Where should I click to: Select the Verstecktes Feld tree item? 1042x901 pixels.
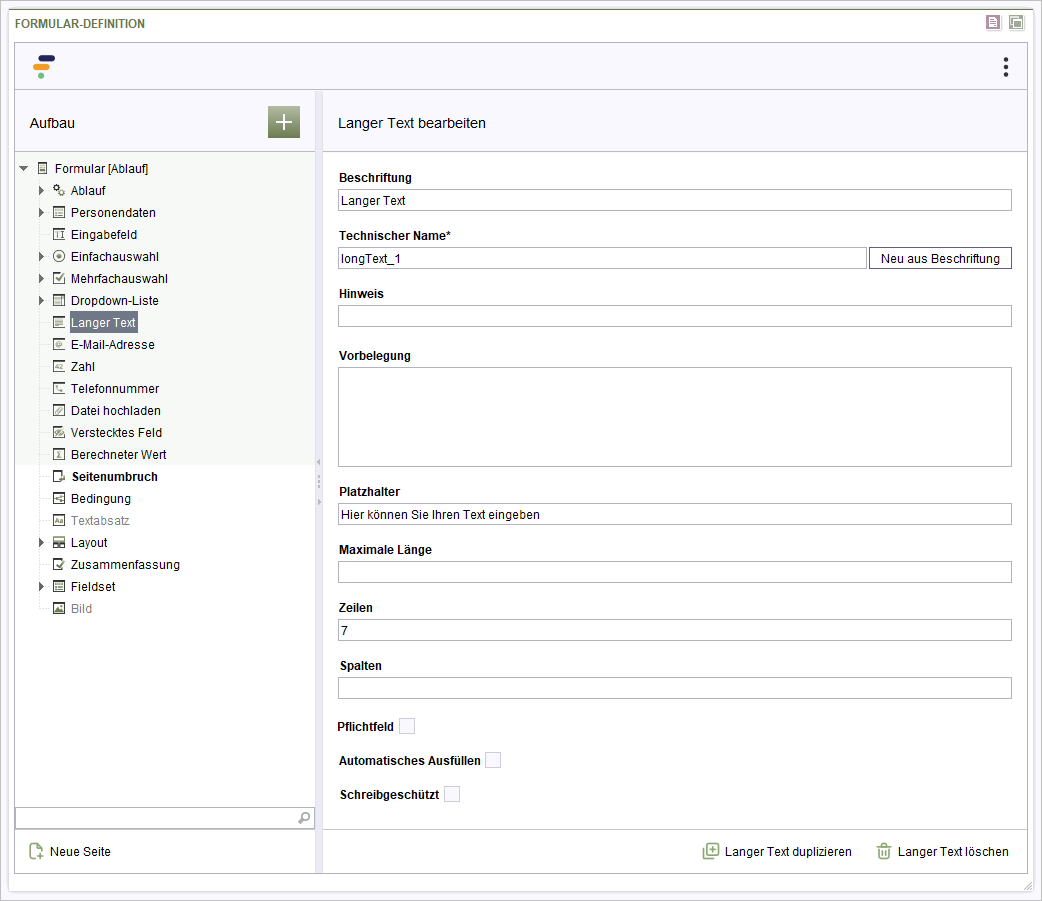tap(116, 433)
